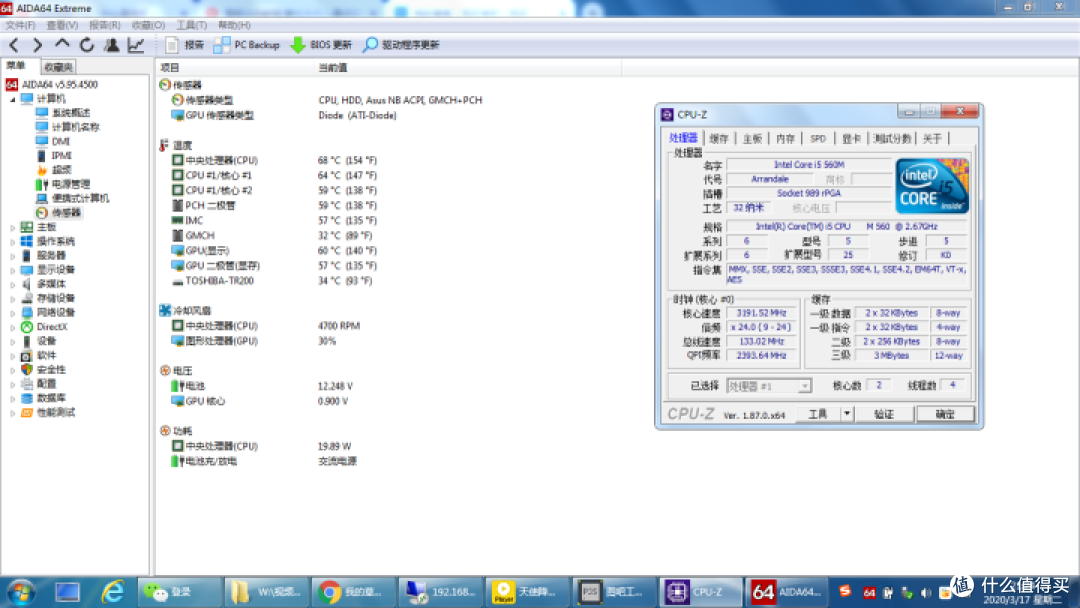This screenshot has width=1080, height=608.
Task: Click CPU-Z 确定 button
Action: (945, 415)
